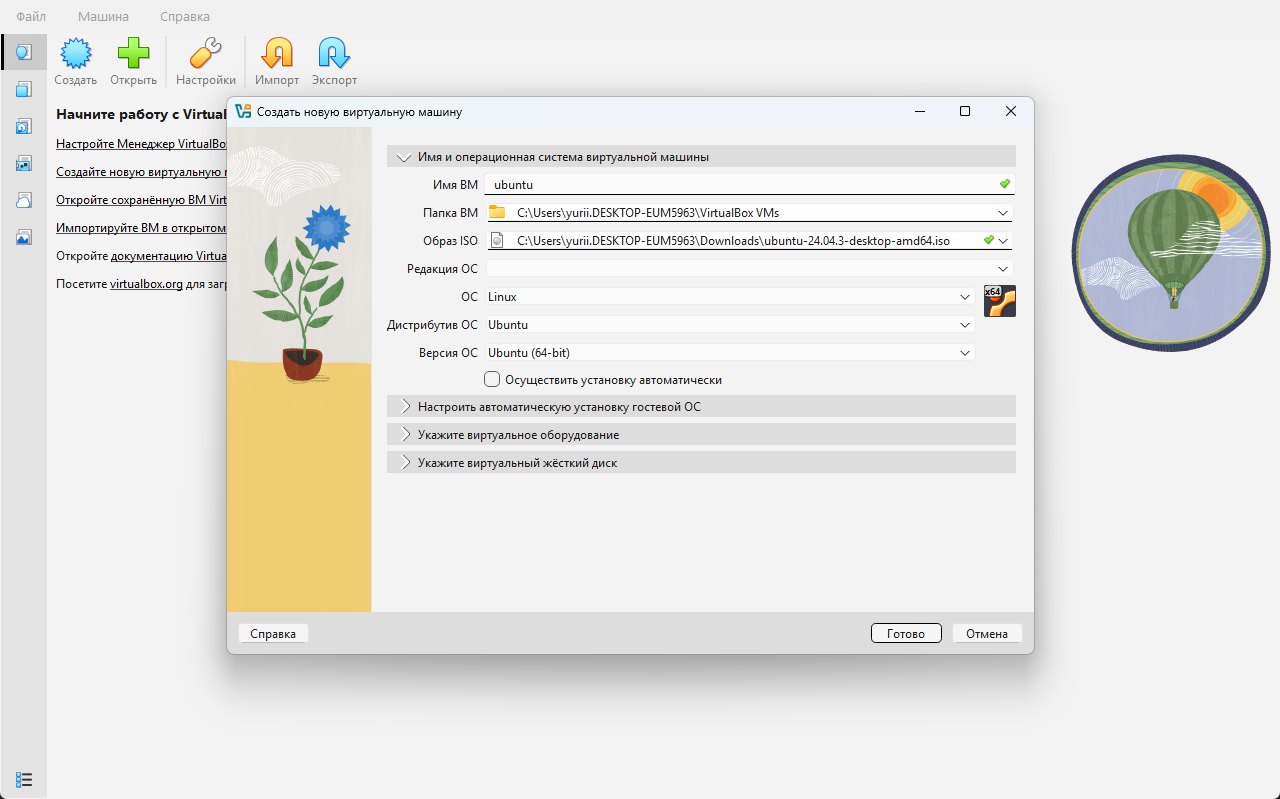Select the cloud icon in left sidebar

(x=24, y=200)
